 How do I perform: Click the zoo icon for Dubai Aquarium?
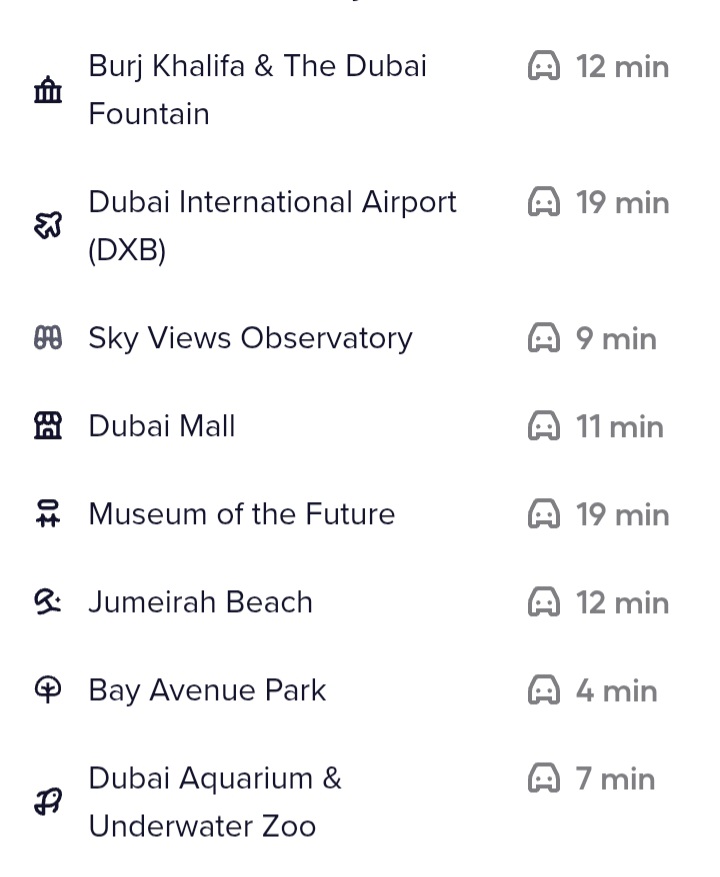pos(48,802)
